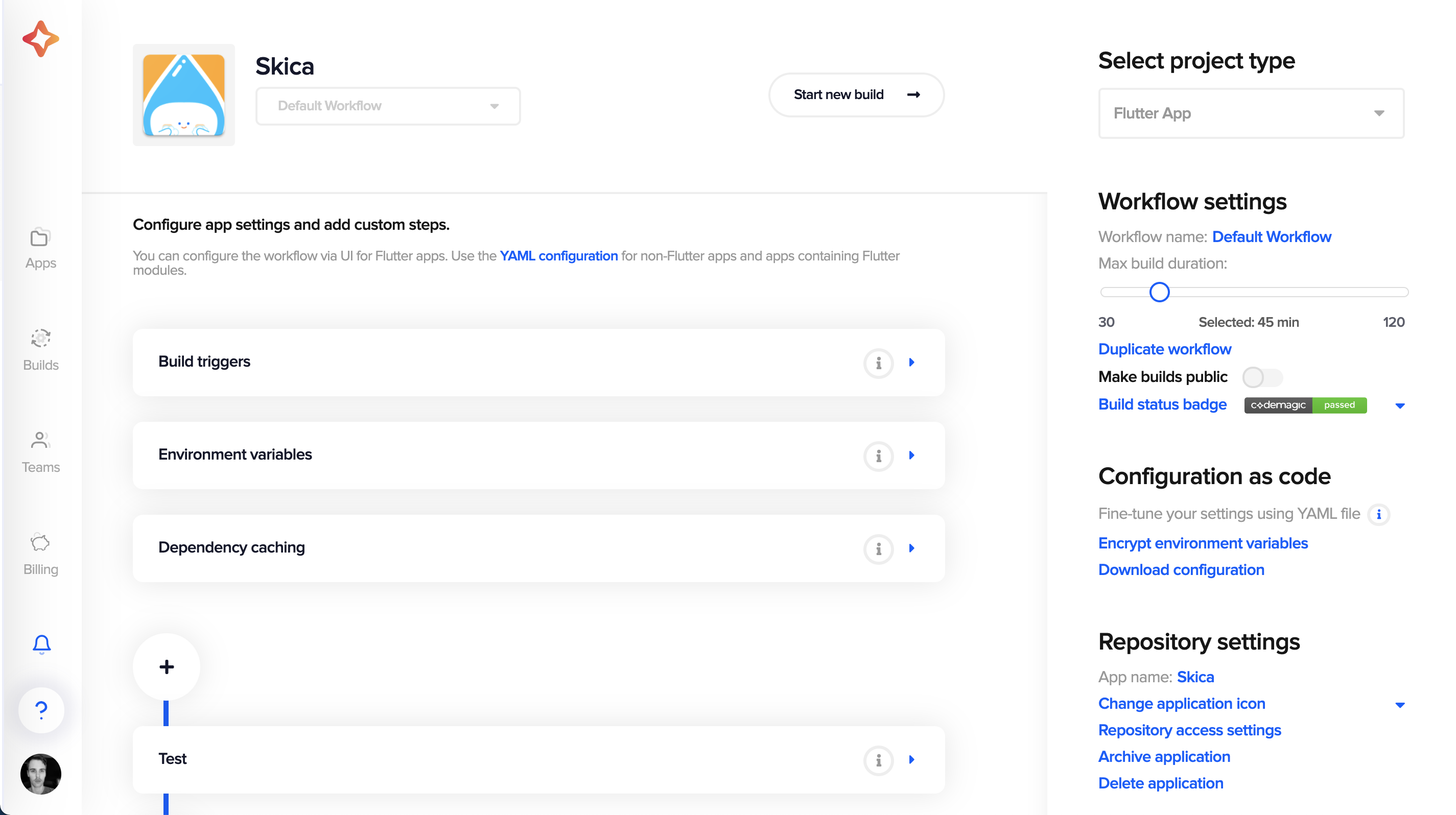Click the codemagic passed status badge
Viewport: 1456px width, 815px height.
(x=1305, y=405)
